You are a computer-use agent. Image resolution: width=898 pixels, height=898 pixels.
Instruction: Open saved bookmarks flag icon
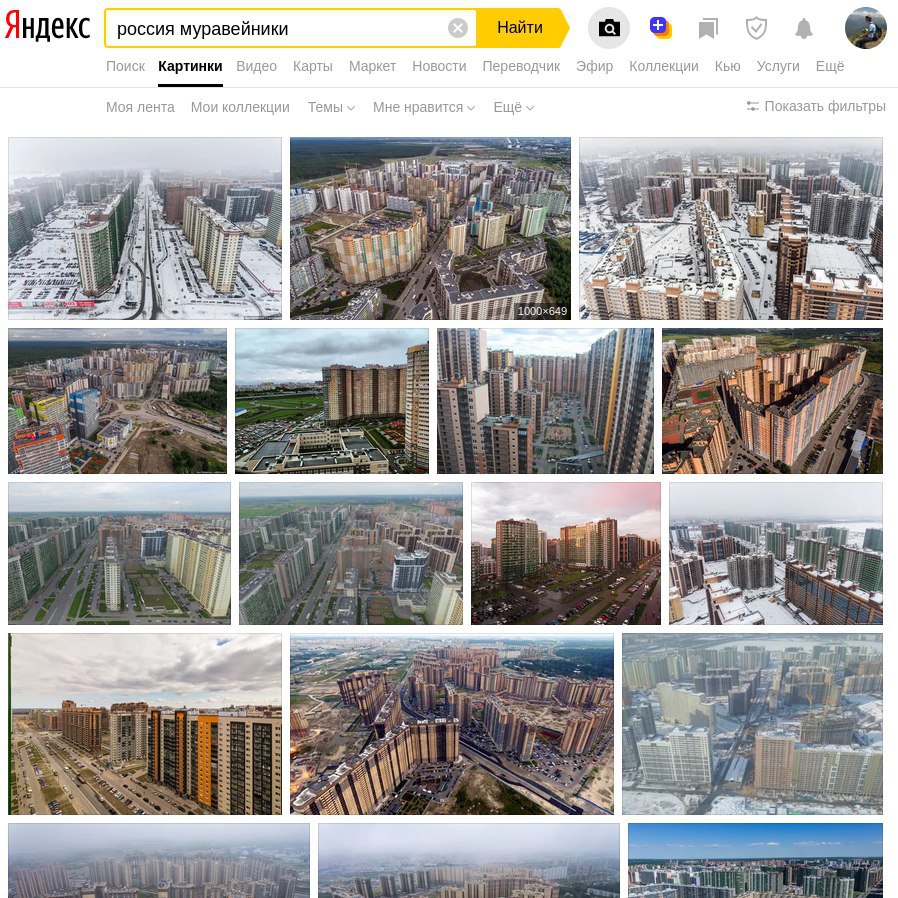click(708, 28)
